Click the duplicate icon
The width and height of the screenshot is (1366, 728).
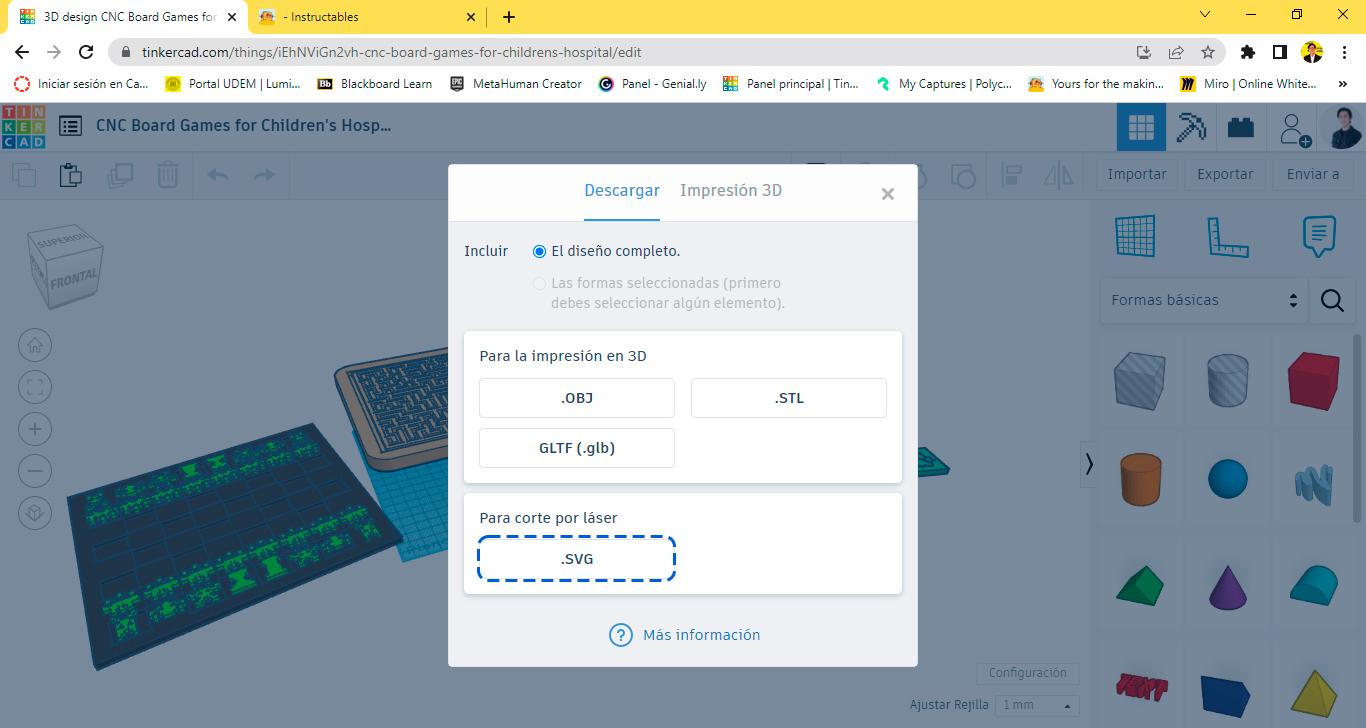click(120, 175)
